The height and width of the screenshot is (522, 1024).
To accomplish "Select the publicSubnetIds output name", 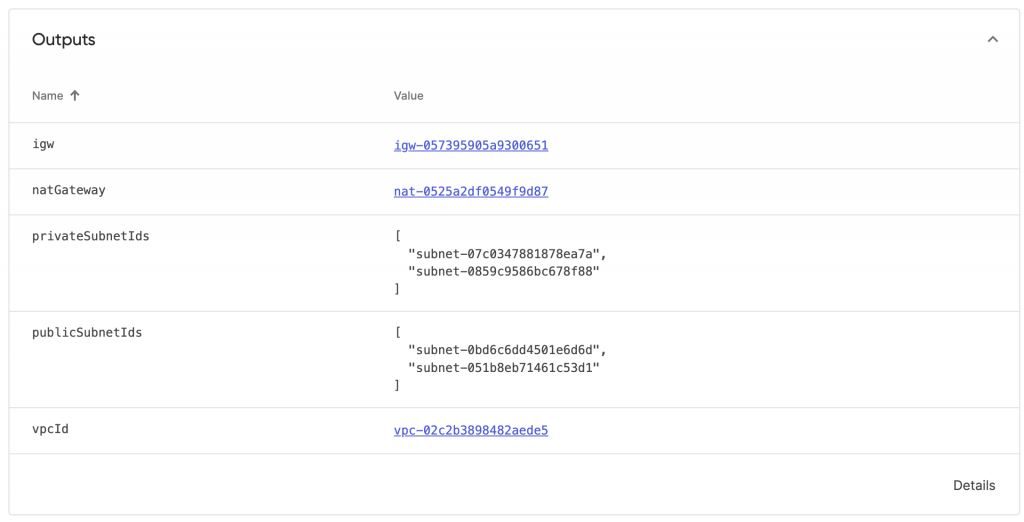I will pos(87,332).
